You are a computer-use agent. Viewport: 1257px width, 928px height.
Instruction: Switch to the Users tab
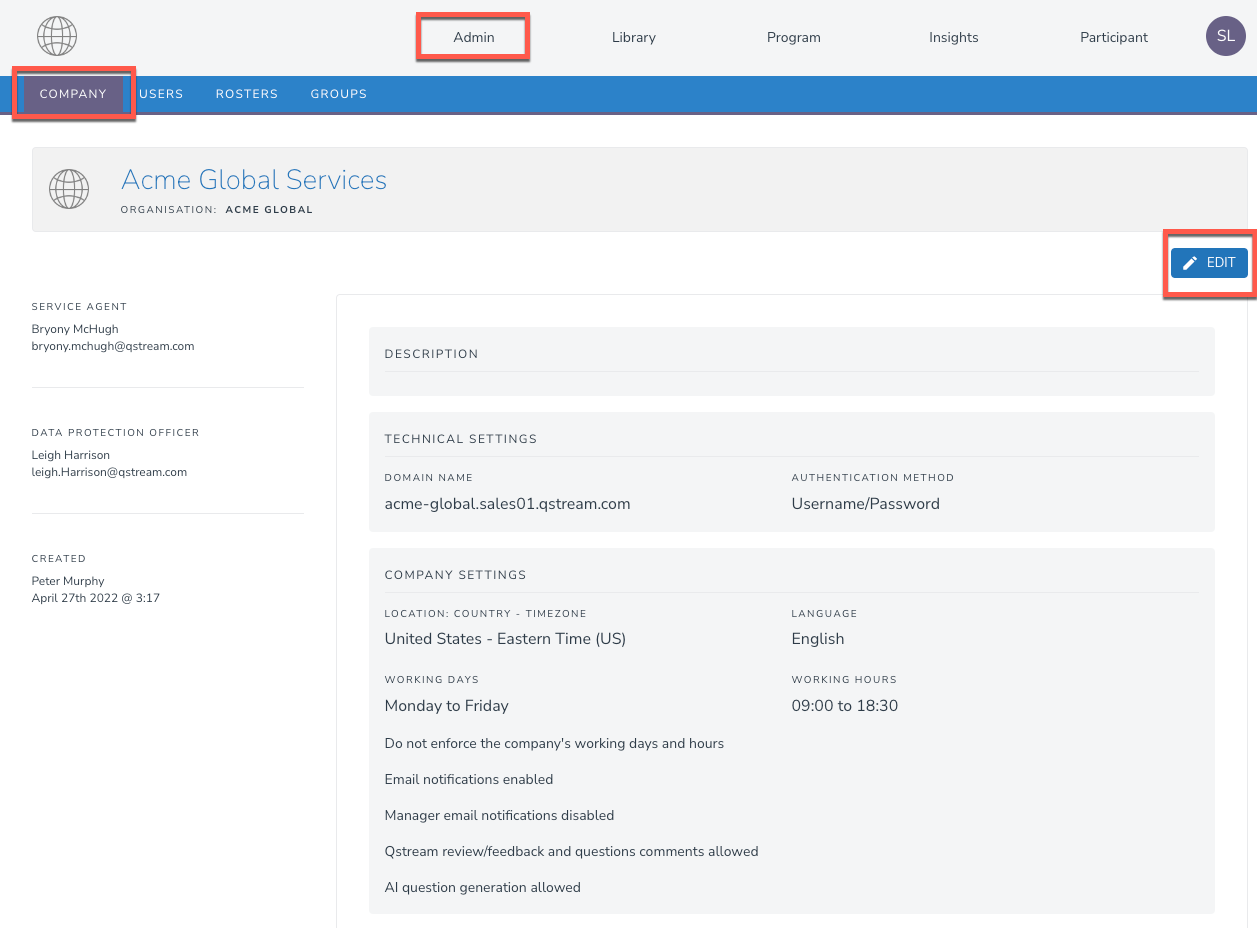161,94
